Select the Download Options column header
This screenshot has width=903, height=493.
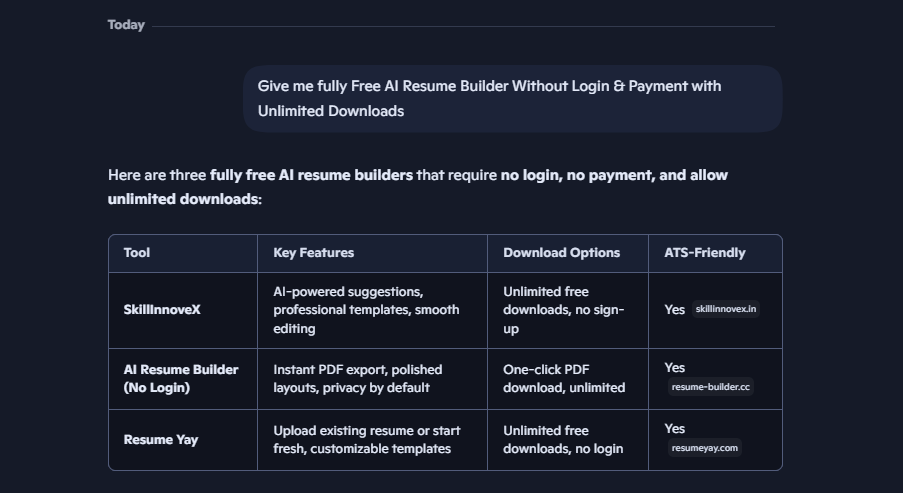point(561,253)
